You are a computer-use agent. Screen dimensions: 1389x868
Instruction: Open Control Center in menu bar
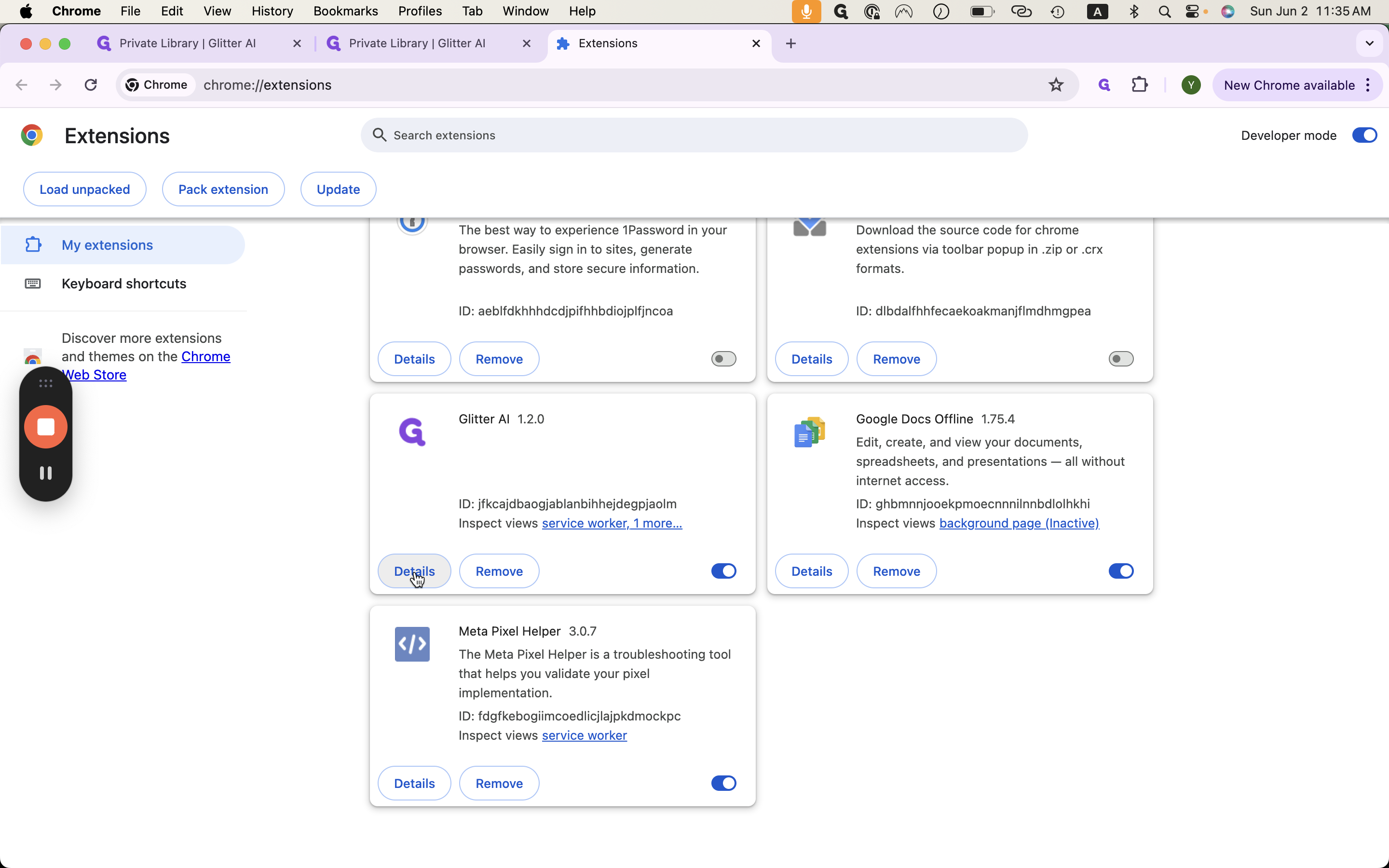point(1193,12)
